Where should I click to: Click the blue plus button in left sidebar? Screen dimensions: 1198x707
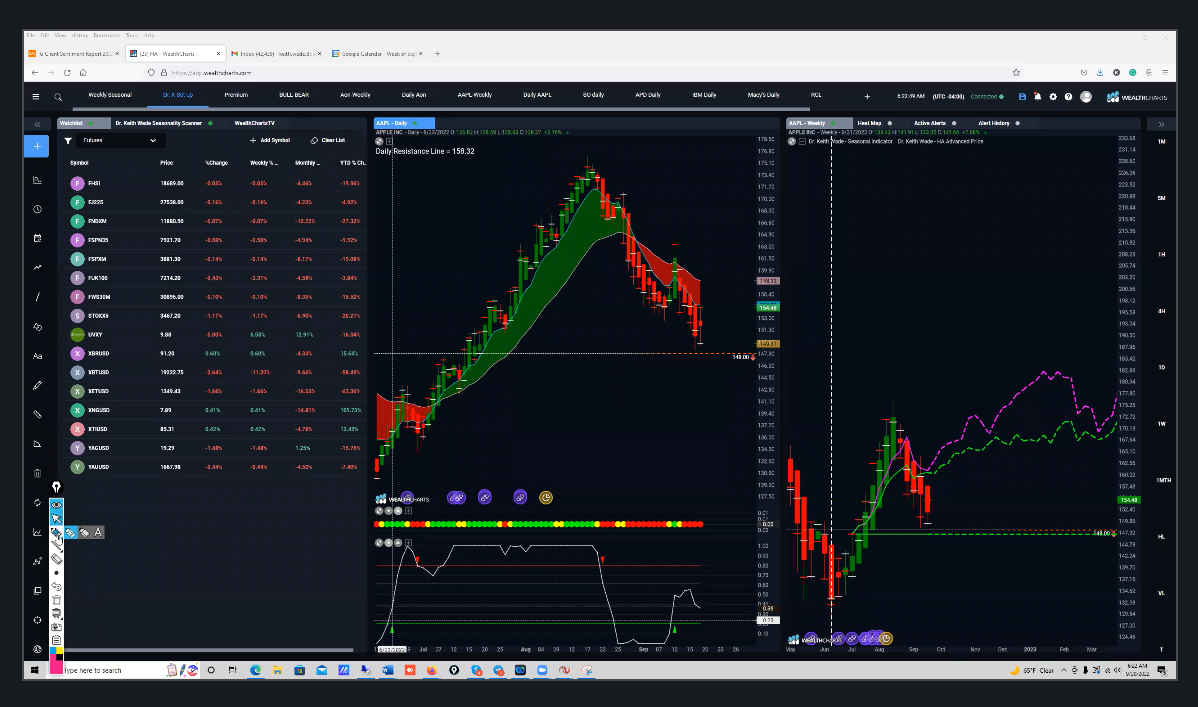pyautogui.click(x=37, y=146)
